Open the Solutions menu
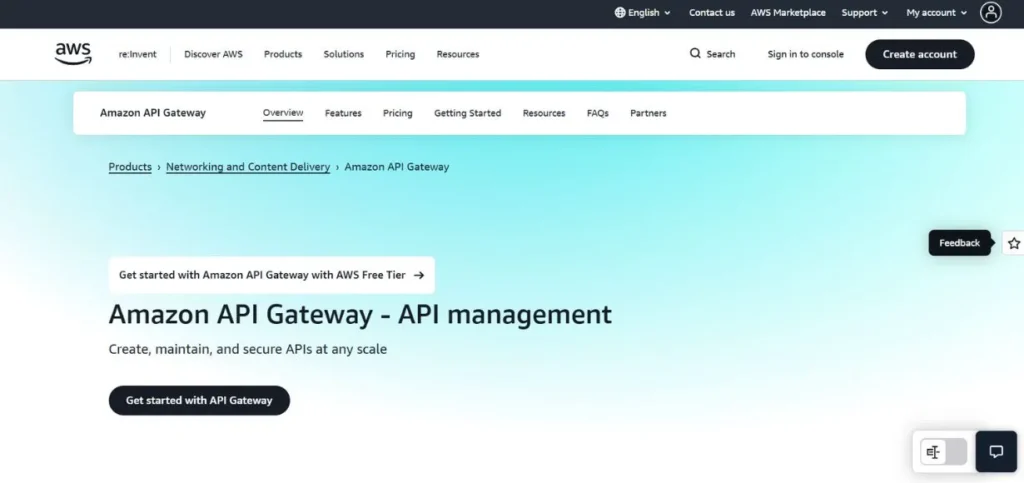The width and height of the screenshot is (1024, 483). [343, 54]
